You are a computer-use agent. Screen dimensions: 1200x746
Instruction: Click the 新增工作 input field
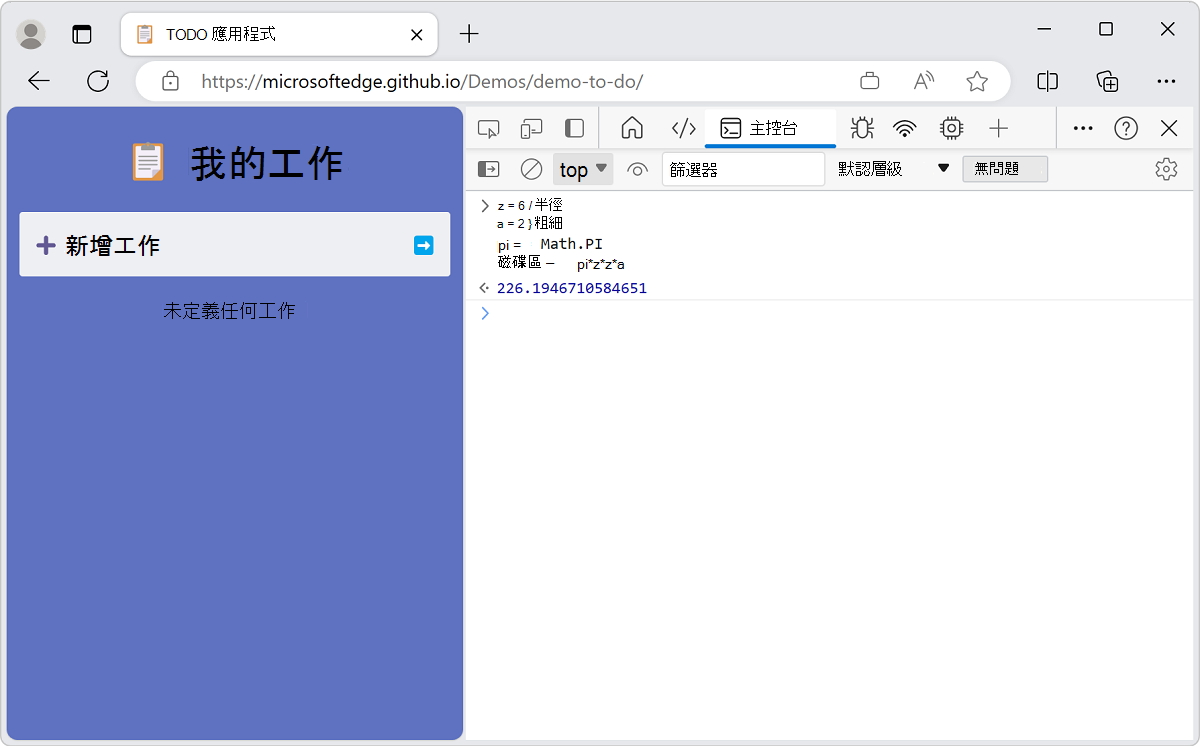point(200,244)
